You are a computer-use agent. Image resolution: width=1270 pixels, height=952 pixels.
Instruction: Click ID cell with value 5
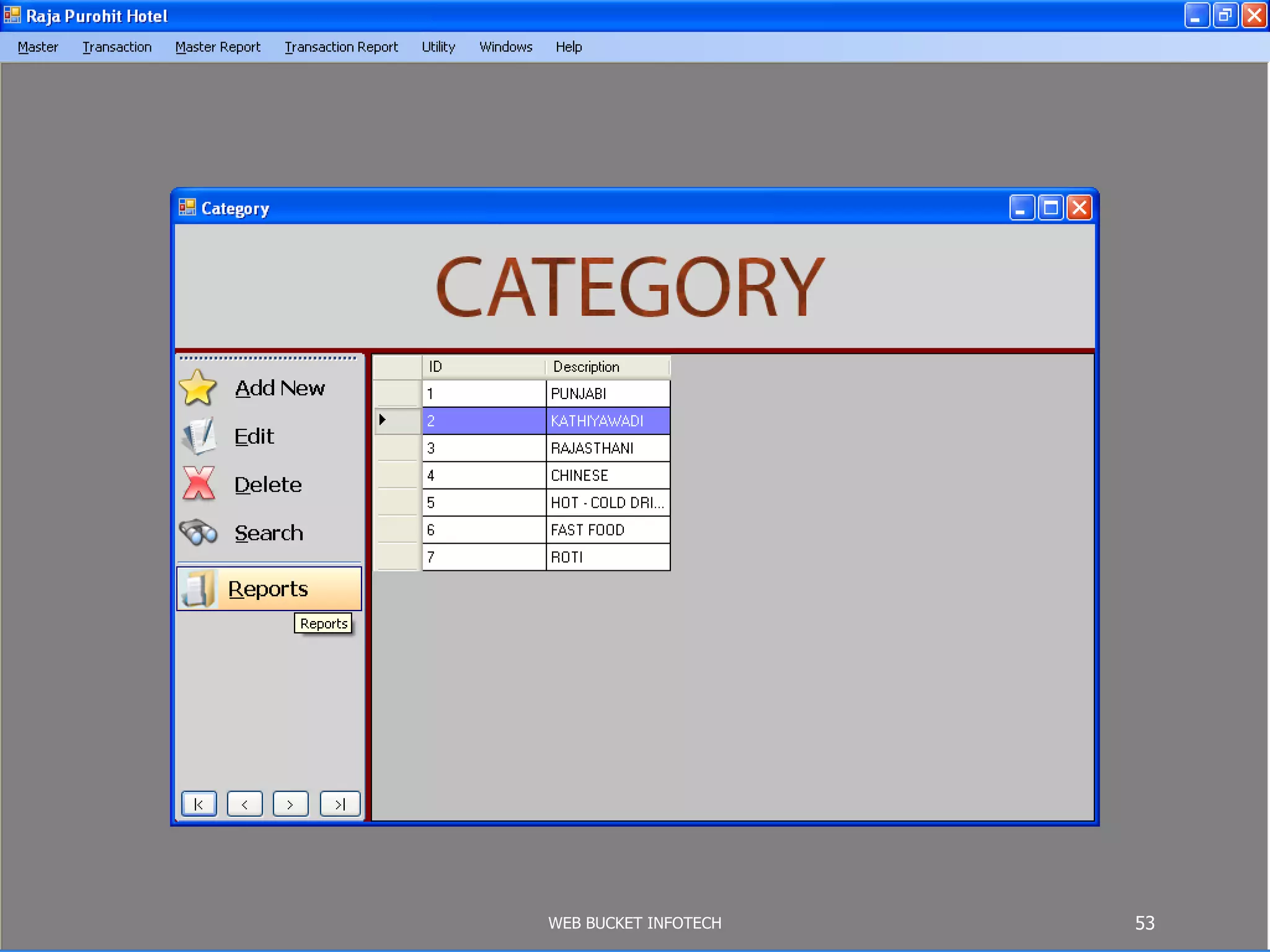[484, 503]
